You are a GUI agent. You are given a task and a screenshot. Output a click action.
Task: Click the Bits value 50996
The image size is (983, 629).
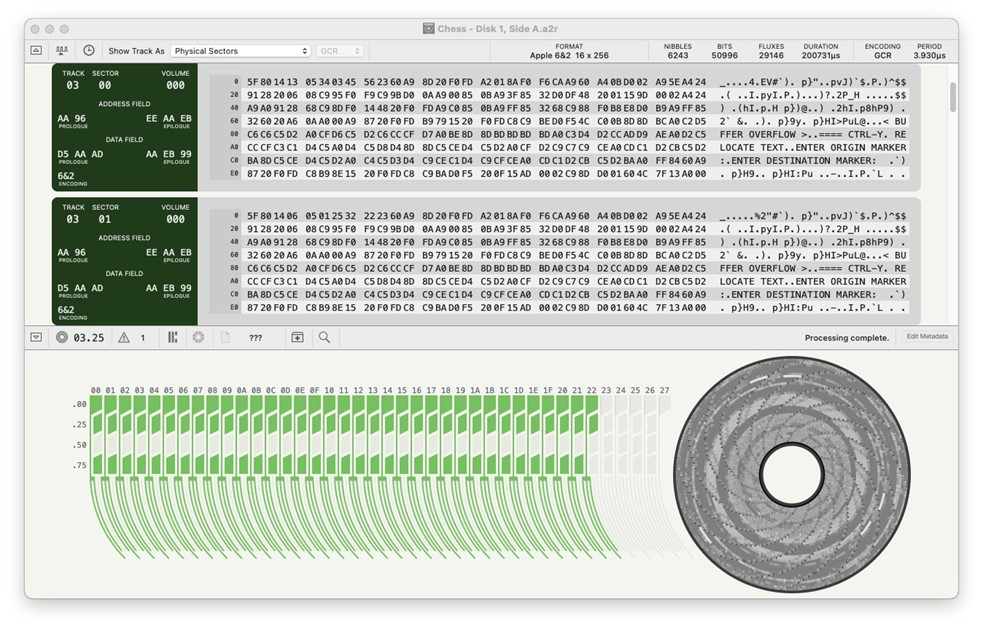click(x=724, y=55)
